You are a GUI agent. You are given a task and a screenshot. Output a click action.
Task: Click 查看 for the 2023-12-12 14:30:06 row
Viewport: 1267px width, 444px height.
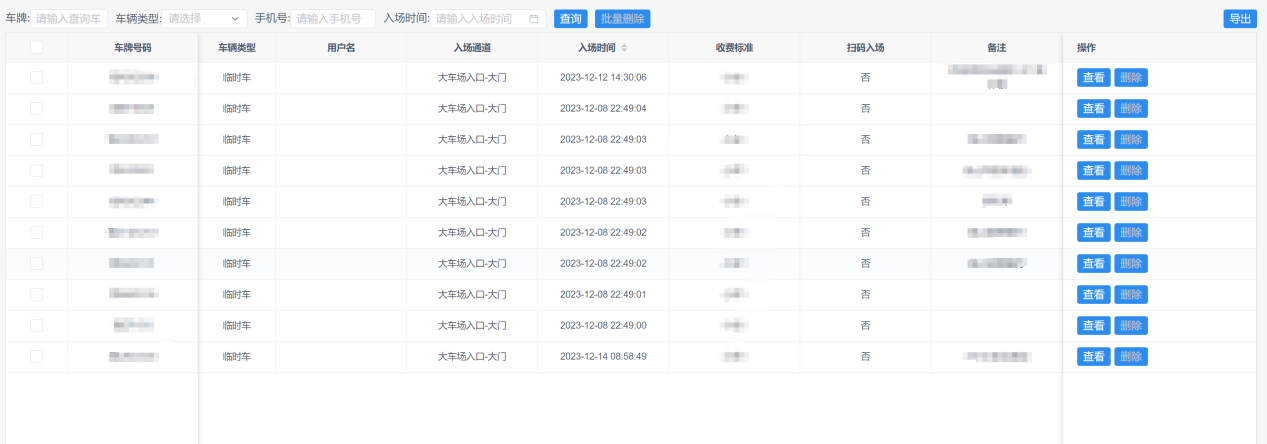click(x=1093, y=78)
